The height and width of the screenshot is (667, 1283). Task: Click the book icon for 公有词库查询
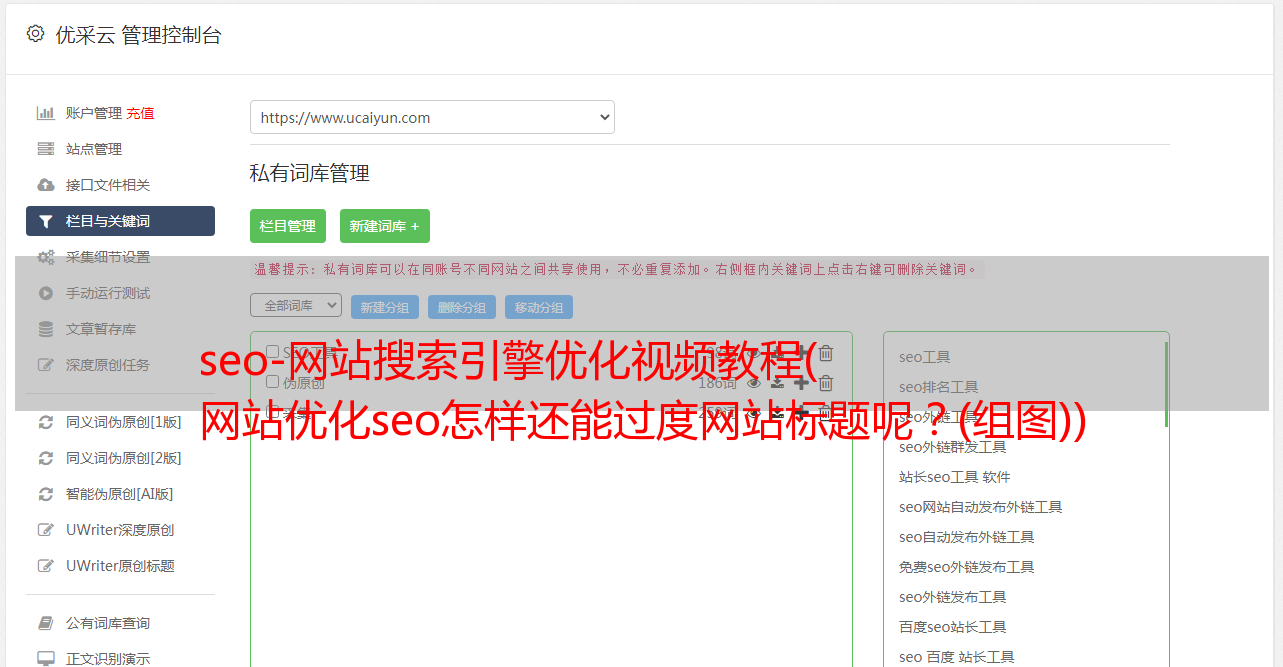coord(46,623)
